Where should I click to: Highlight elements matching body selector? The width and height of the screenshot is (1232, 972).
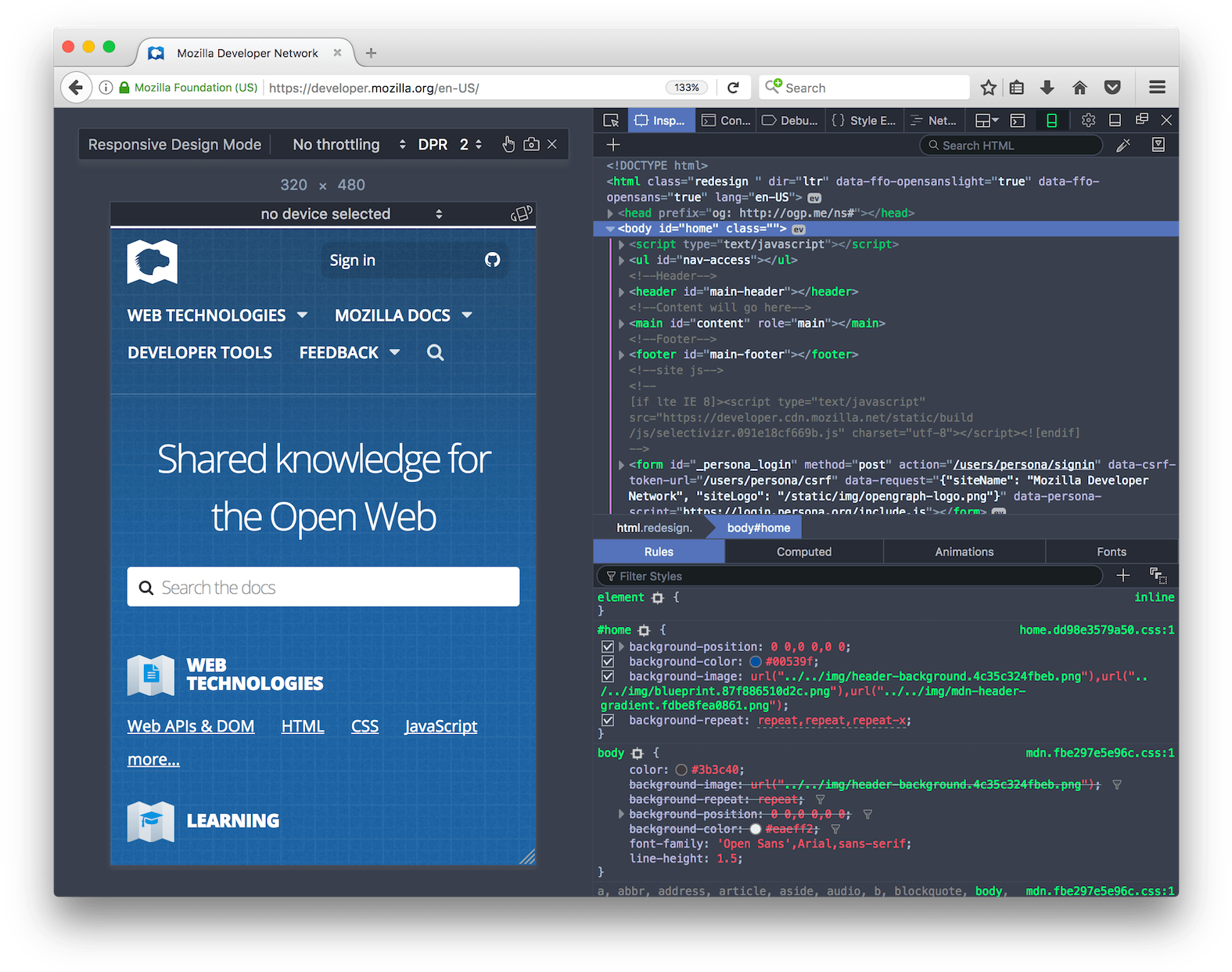coord(637,753)
